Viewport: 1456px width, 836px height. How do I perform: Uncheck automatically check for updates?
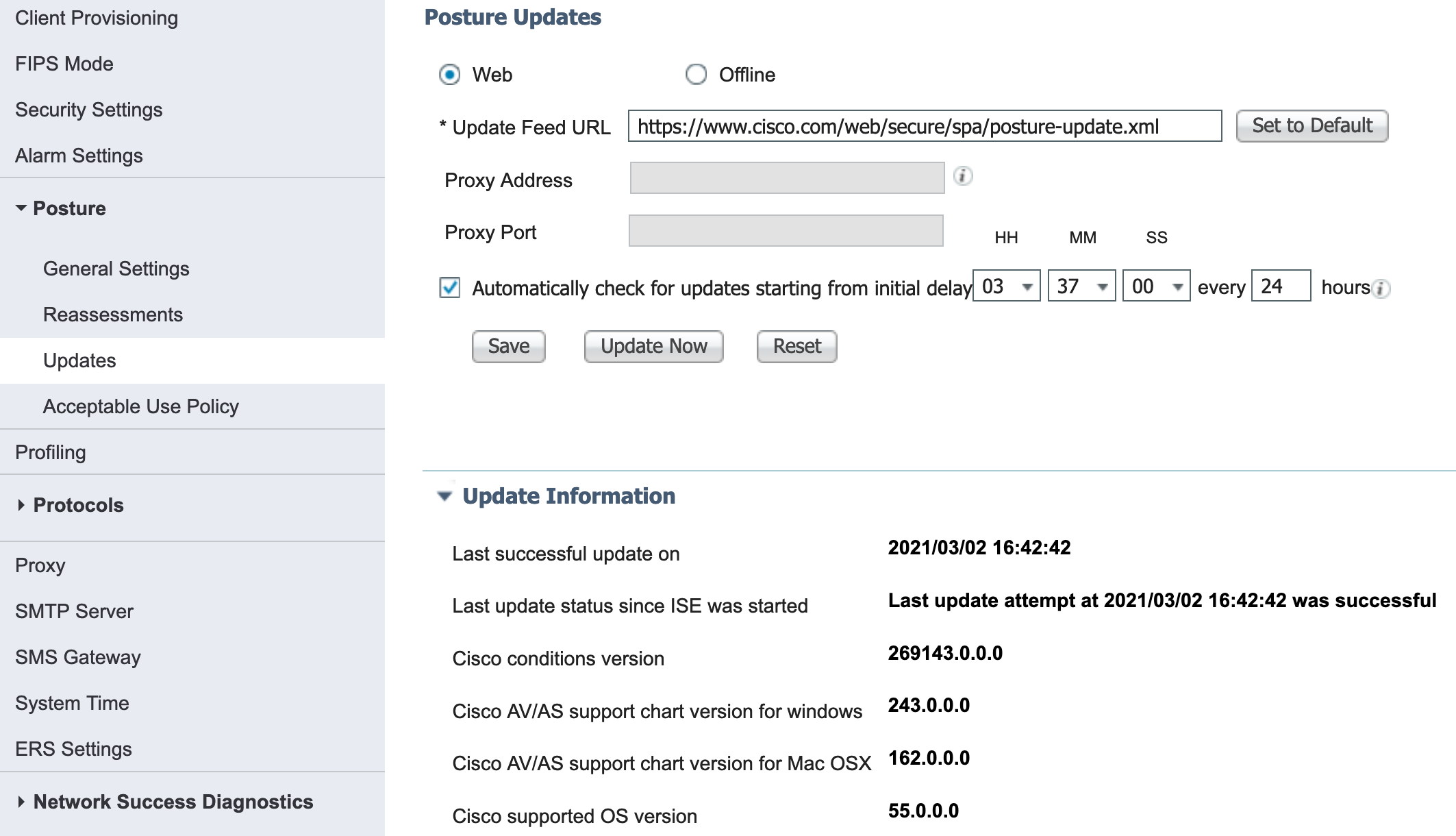tap(449, 288)
